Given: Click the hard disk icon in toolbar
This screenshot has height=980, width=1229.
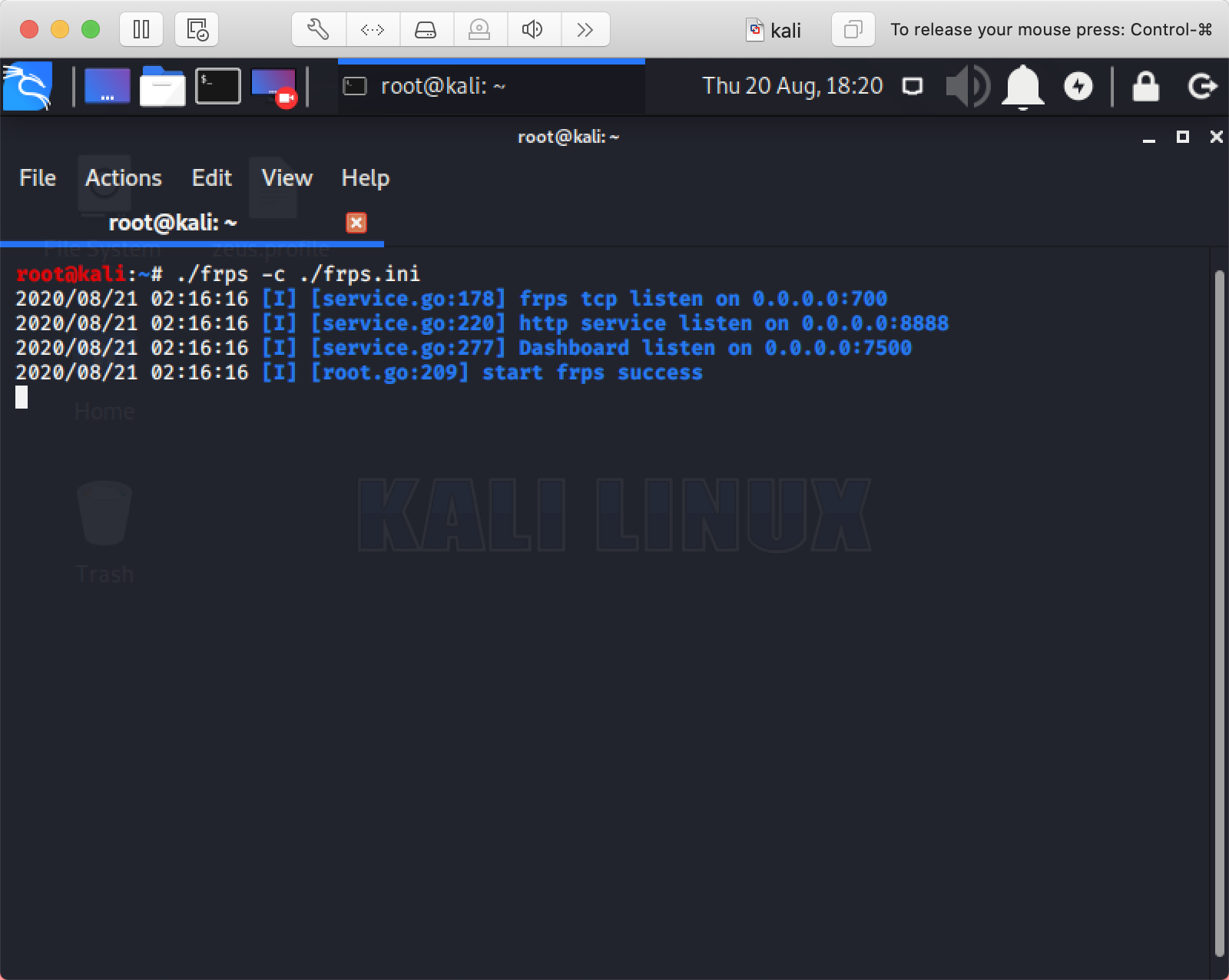Looking at the screenshot, I should tap(426, 29).
